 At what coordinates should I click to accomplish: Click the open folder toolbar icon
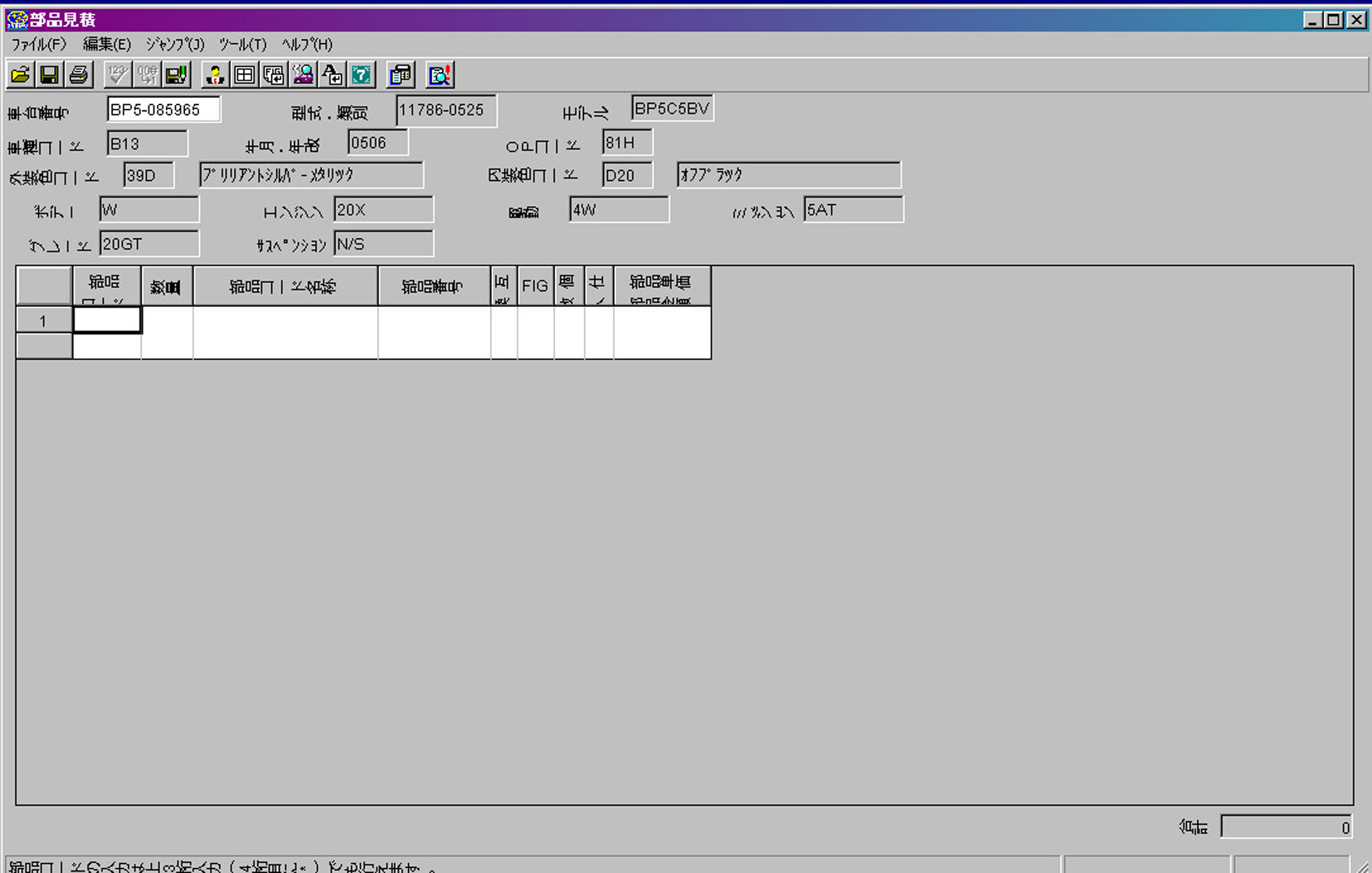point(21,76)
